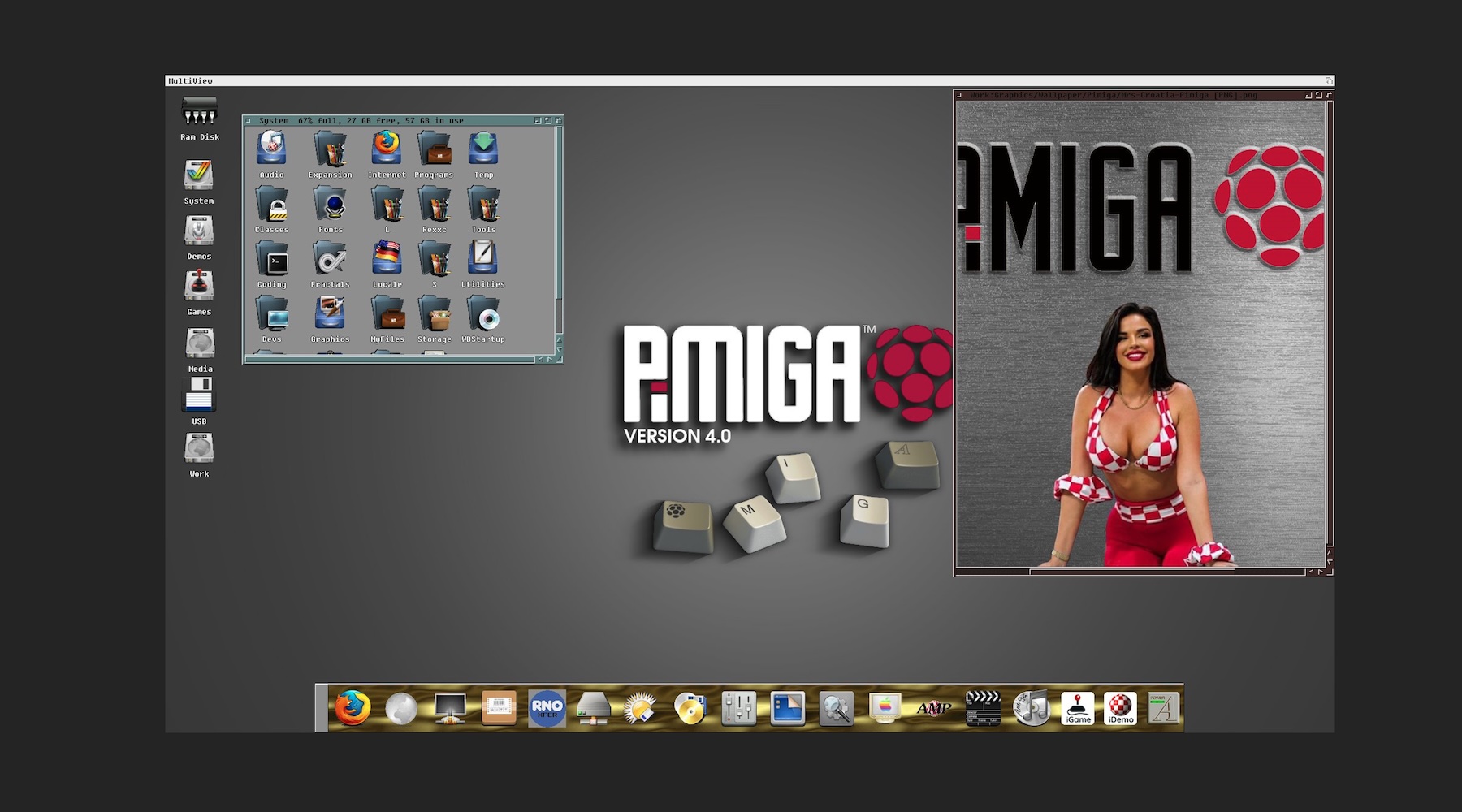Screen dimensions: 1462x812
Task: Open the AMP player dock icon
Action: tap(934, 708)
